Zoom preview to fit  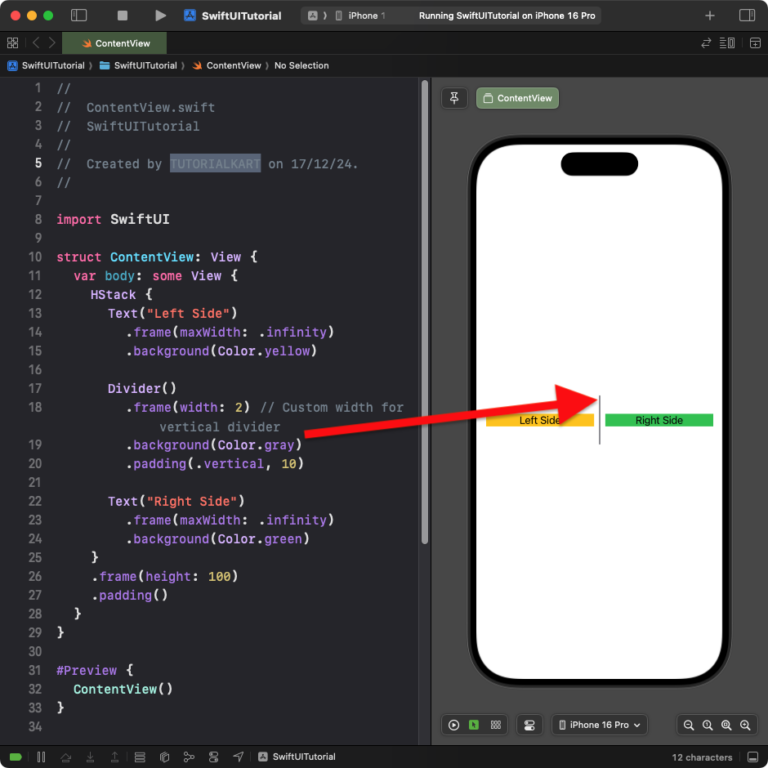pyautogui.click(x=726, y=725)
